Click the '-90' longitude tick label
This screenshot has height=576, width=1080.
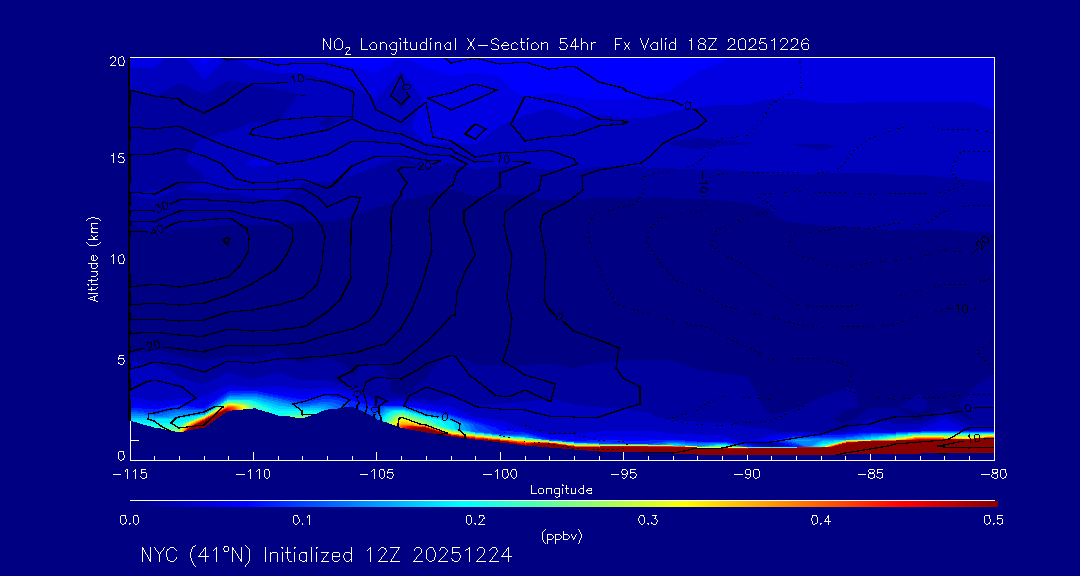pos(747,475)
